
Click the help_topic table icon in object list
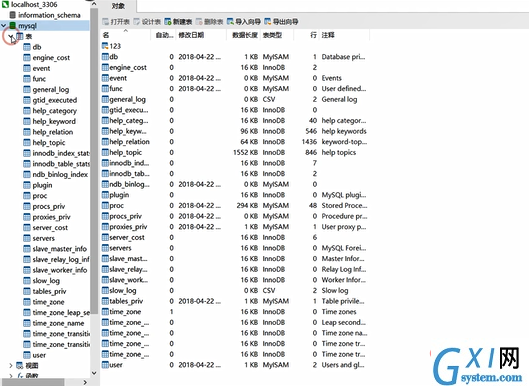pyautogui.click(x=105, y=152)
